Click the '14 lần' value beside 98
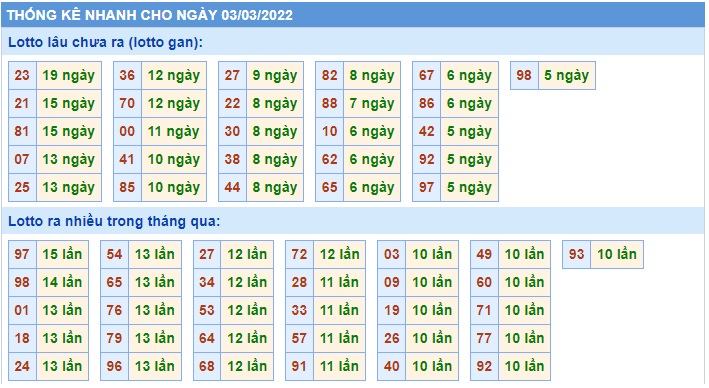Viewport: 709px width, 388px height. pos(62,282)
